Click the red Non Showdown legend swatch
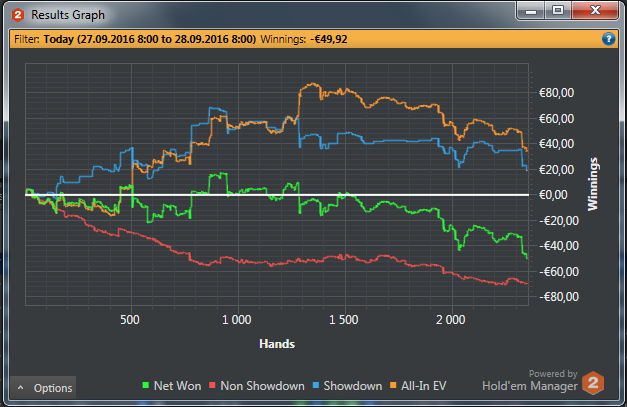627x407 pixels. tap(212, 385)
